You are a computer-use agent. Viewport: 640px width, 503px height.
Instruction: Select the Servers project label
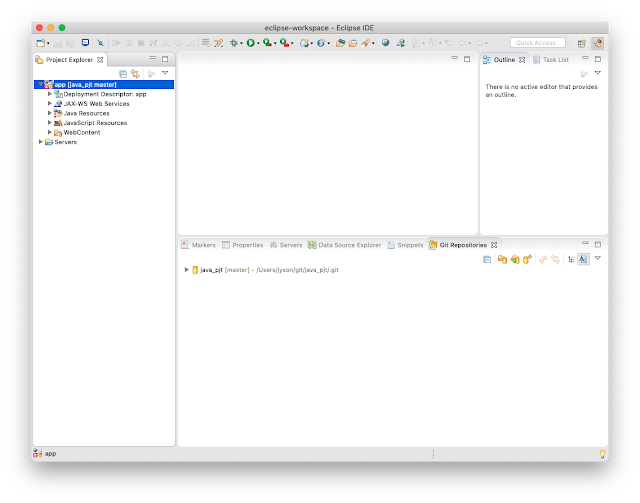tap(66, 142)
